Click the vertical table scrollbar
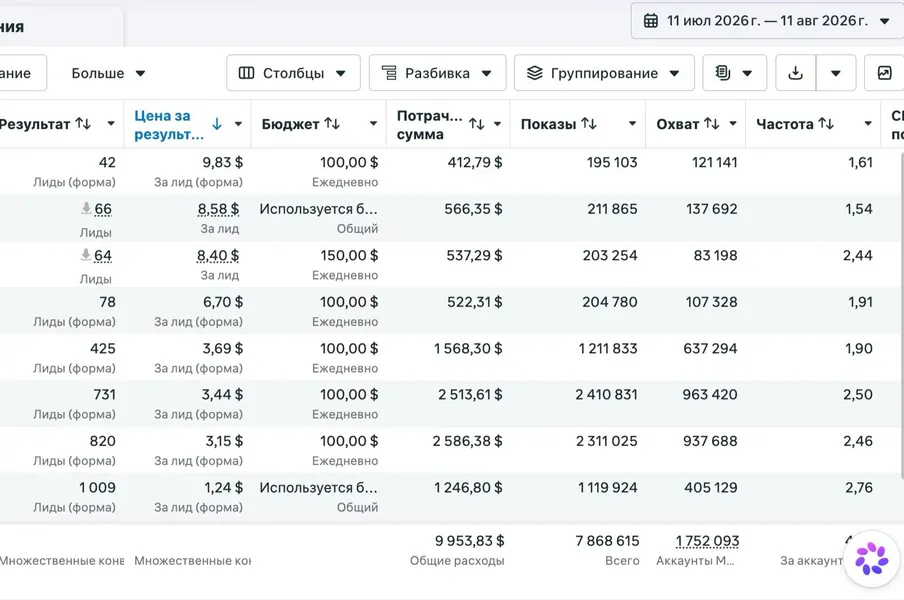 coord(901,314)
